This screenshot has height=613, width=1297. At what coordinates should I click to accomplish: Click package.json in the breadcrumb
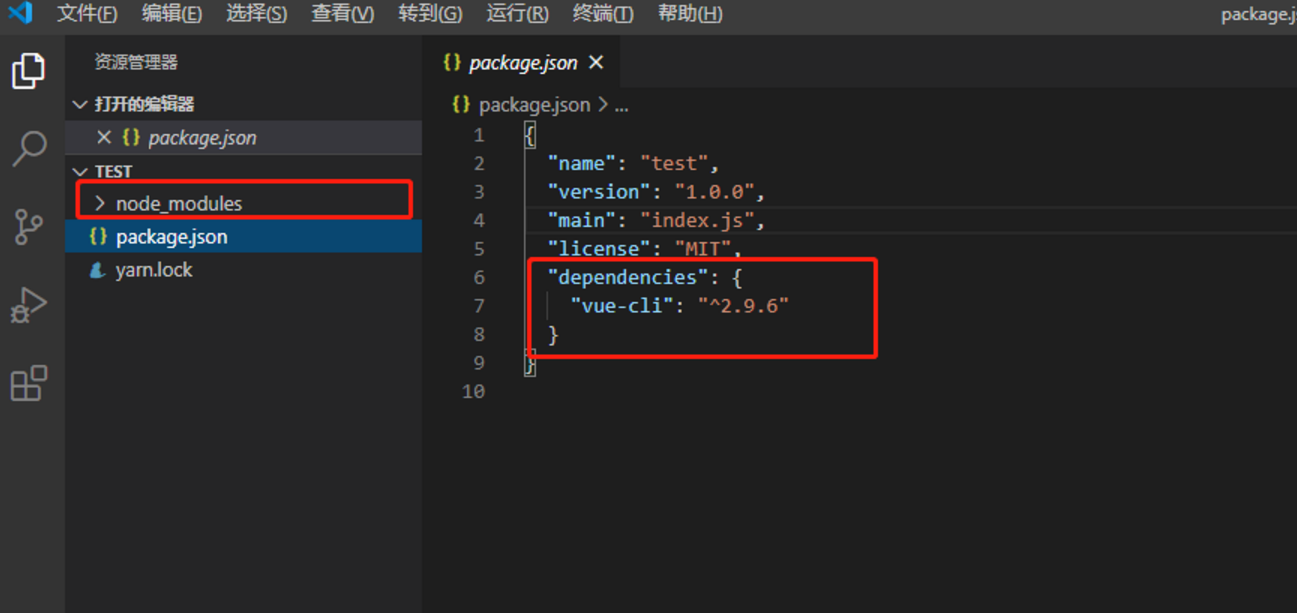coord(534,104)
